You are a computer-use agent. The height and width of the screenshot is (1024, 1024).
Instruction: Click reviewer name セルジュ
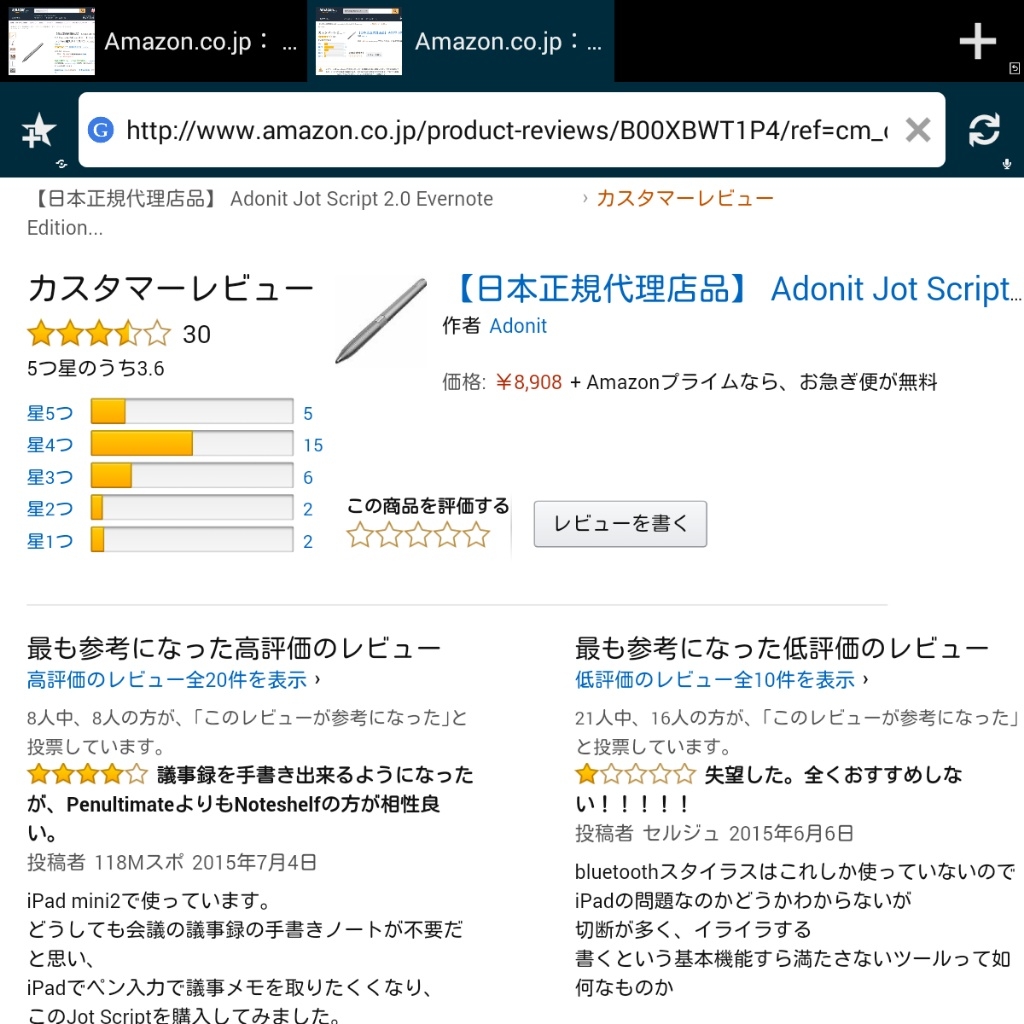(680, 833)
